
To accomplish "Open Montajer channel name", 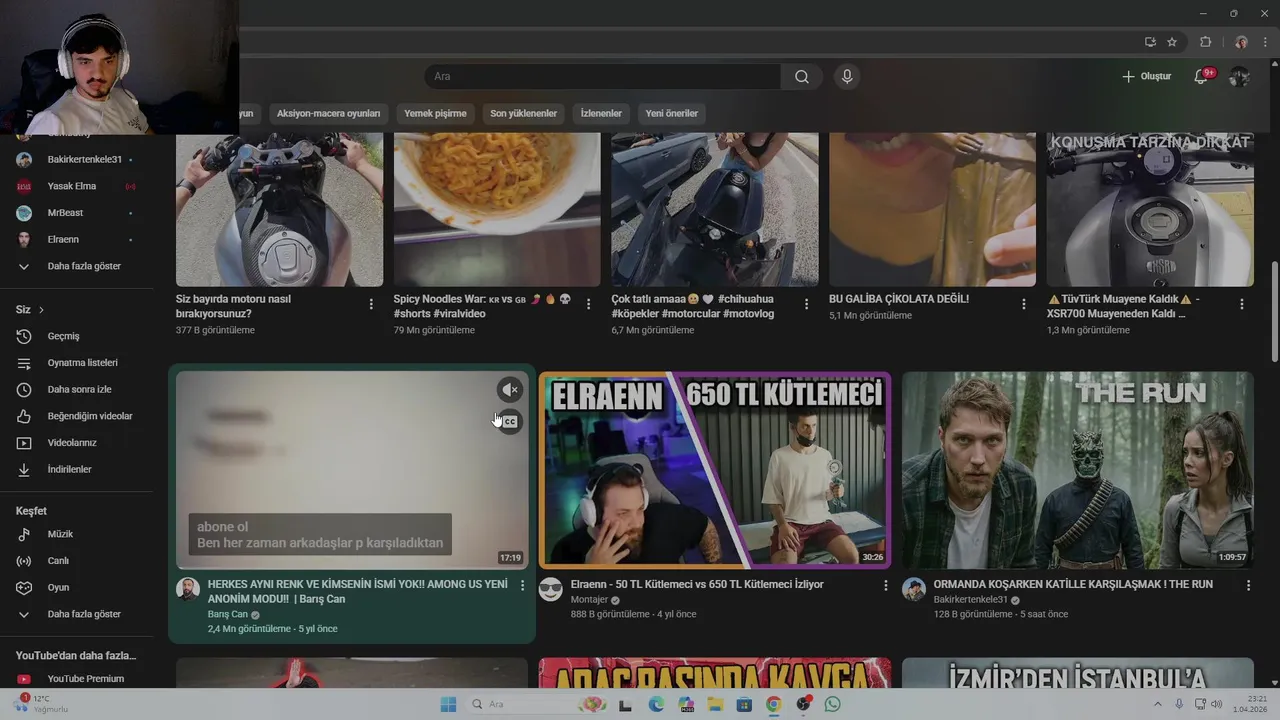I will [589, 600].
